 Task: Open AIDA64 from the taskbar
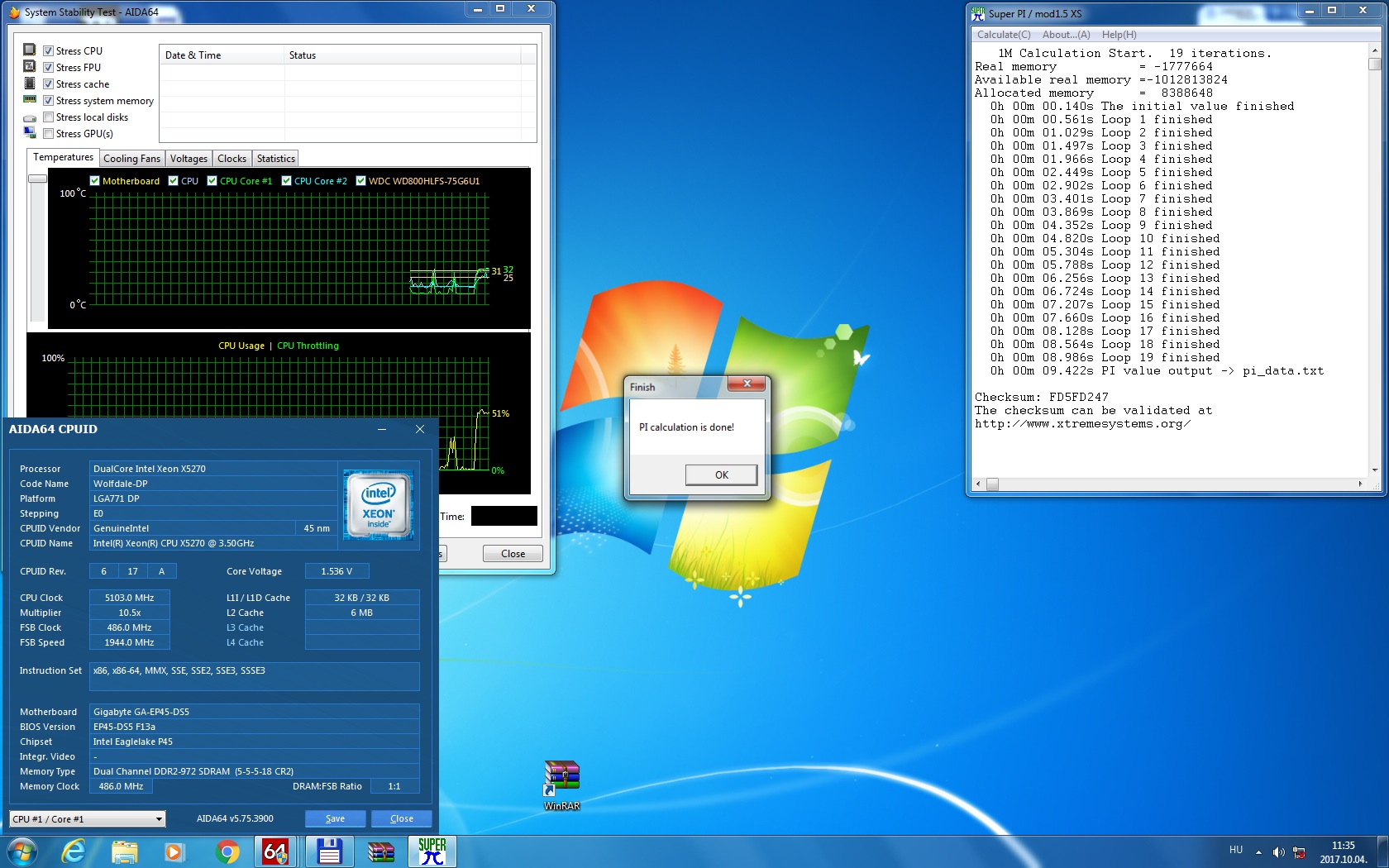tap(275, 851)
